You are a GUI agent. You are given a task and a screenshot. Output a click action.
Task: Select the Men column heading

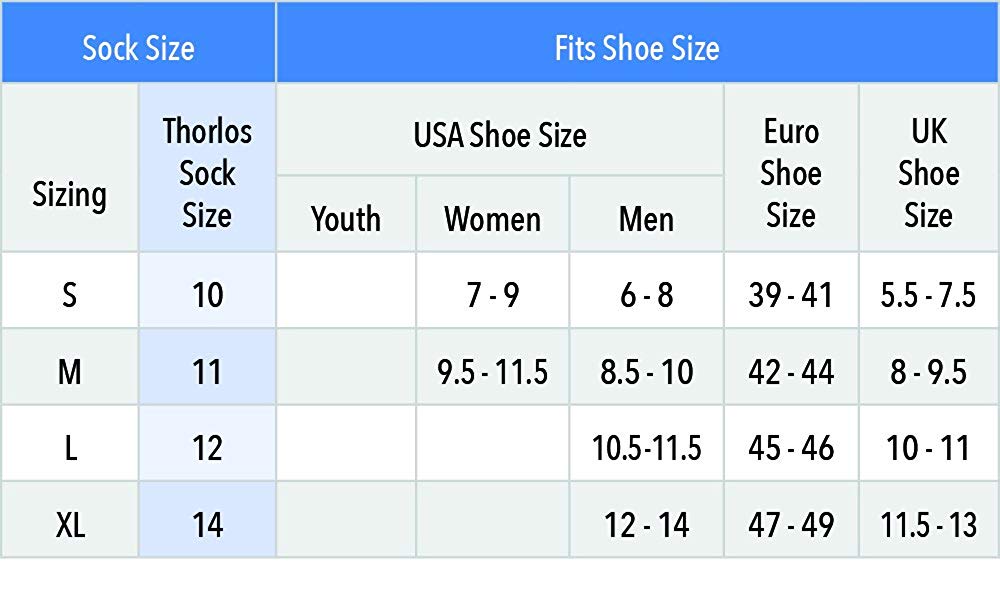[x=647, y=214]
